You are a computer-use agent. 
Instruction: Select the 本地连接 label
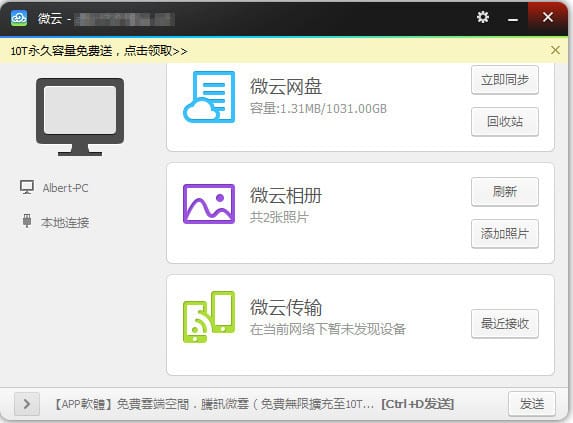65,222
